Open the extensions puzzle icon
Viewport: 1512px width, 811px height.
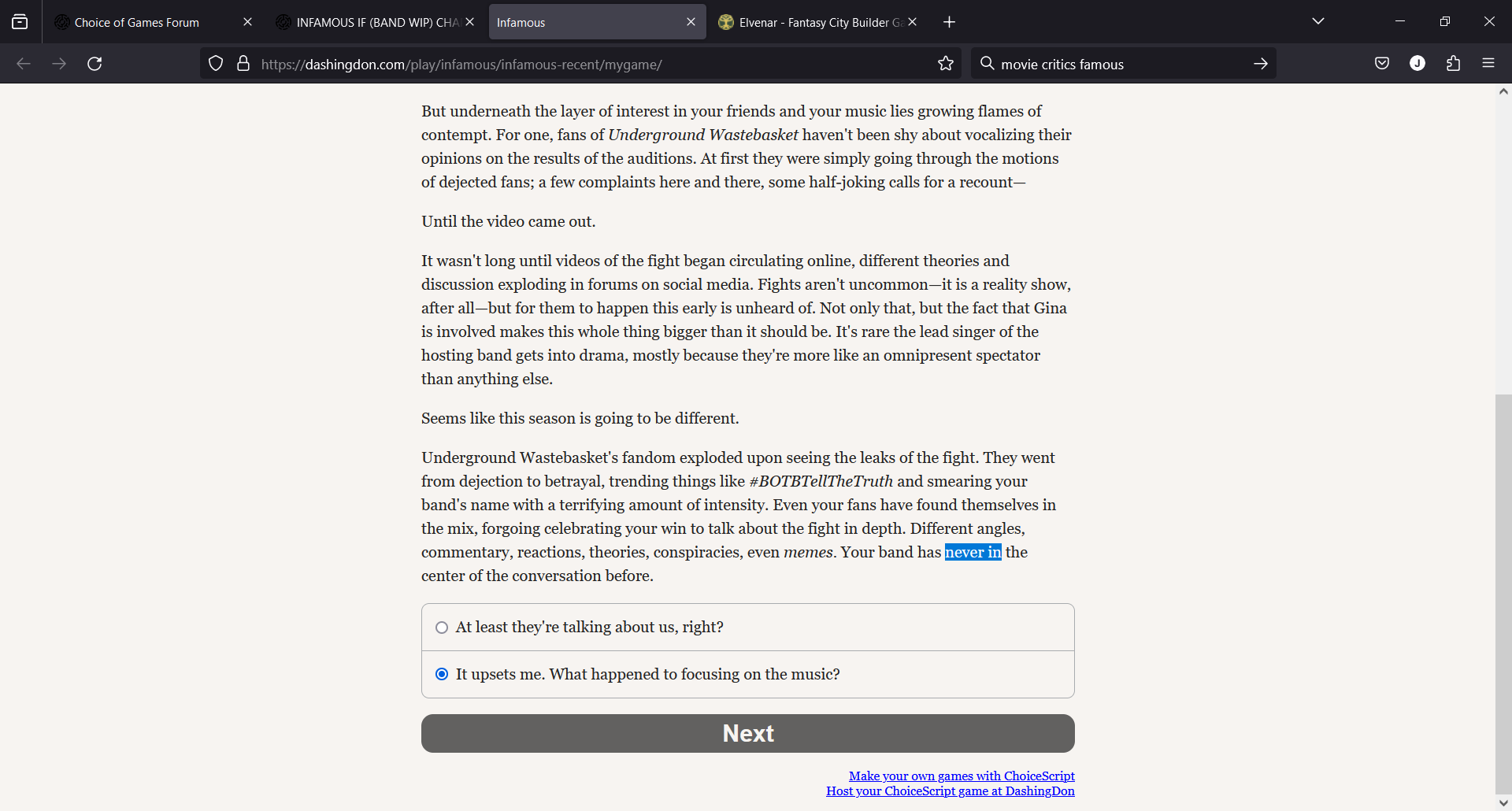click(x=1453, y=64)
